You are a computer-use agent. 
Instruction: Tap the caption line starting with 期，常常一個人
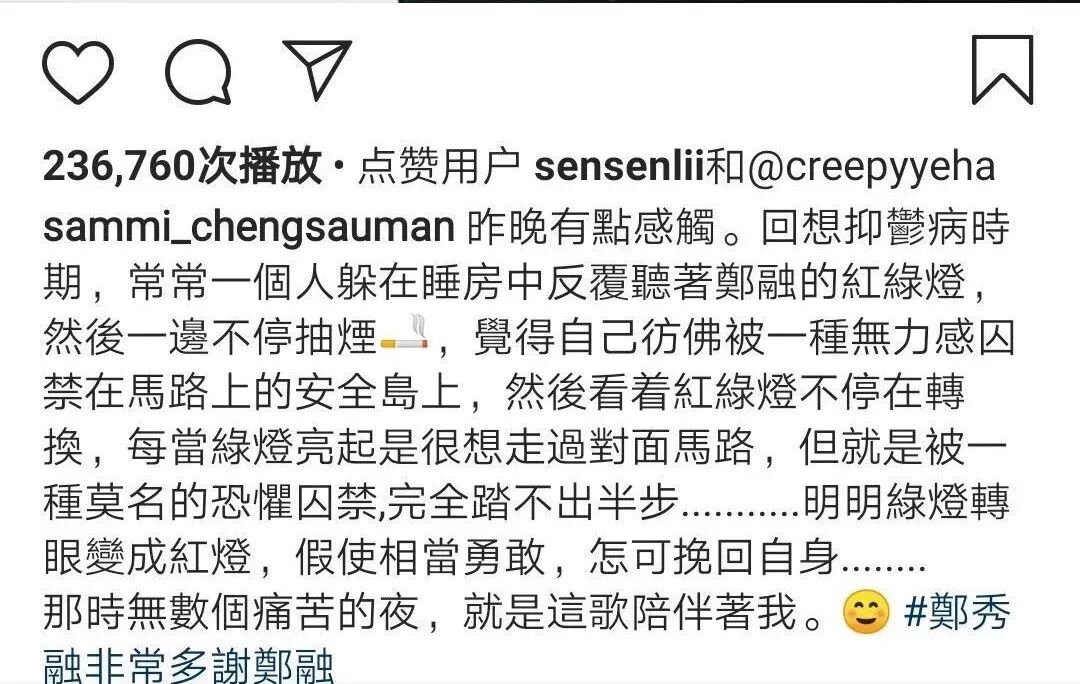coord(517,282)
